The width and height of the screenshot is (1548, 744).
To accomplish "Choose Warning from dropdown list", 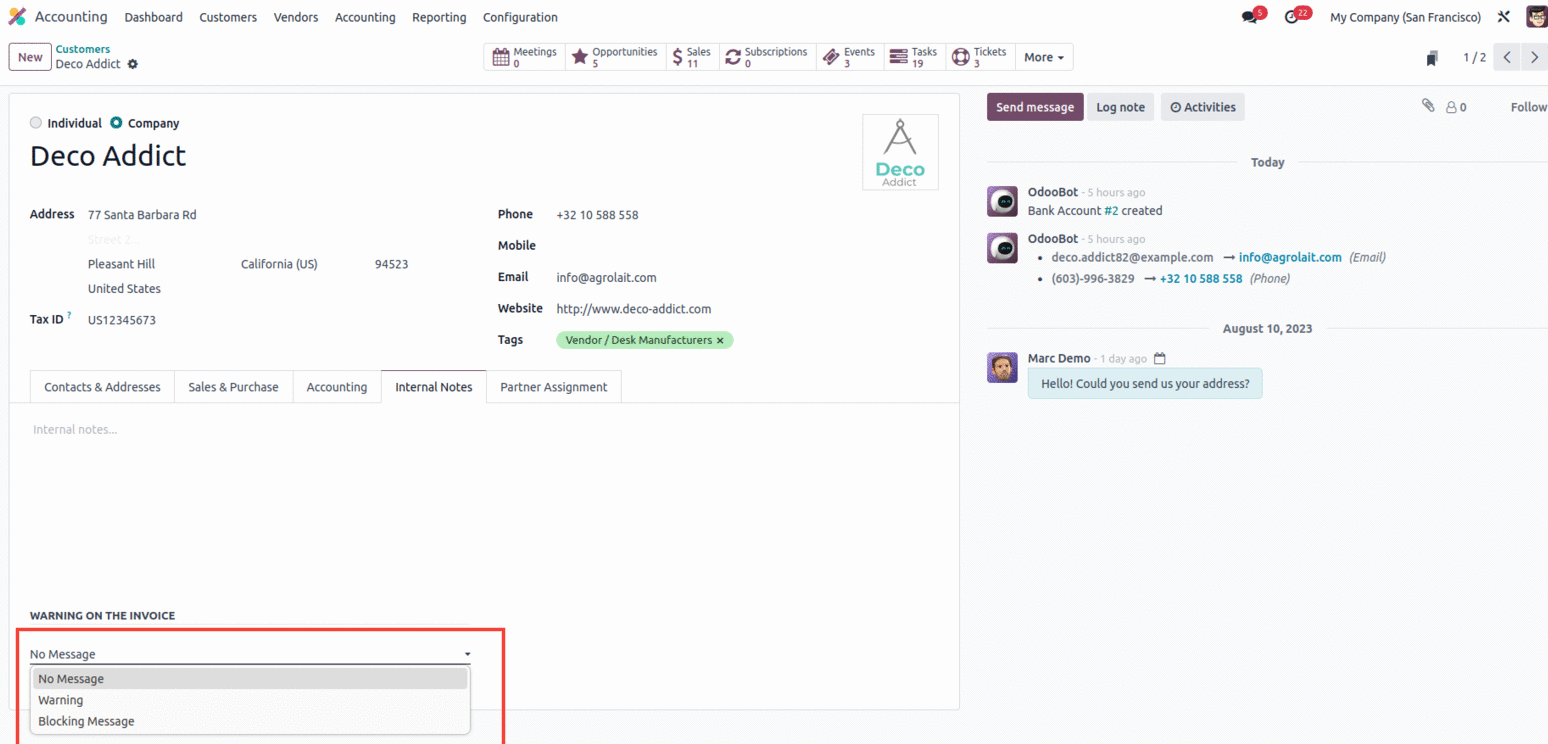I will click(250, 700).
